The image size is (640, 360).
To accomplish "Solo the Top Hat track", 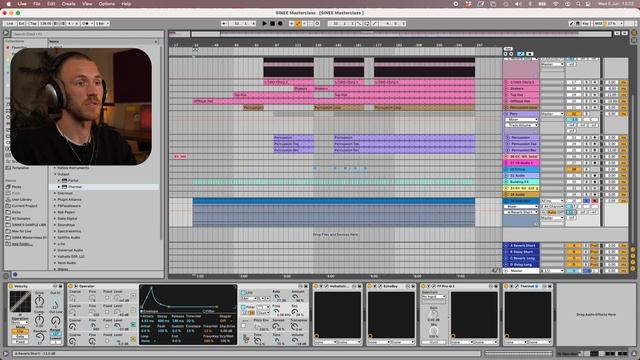I will pyautogui.click(x=587, y=95).
